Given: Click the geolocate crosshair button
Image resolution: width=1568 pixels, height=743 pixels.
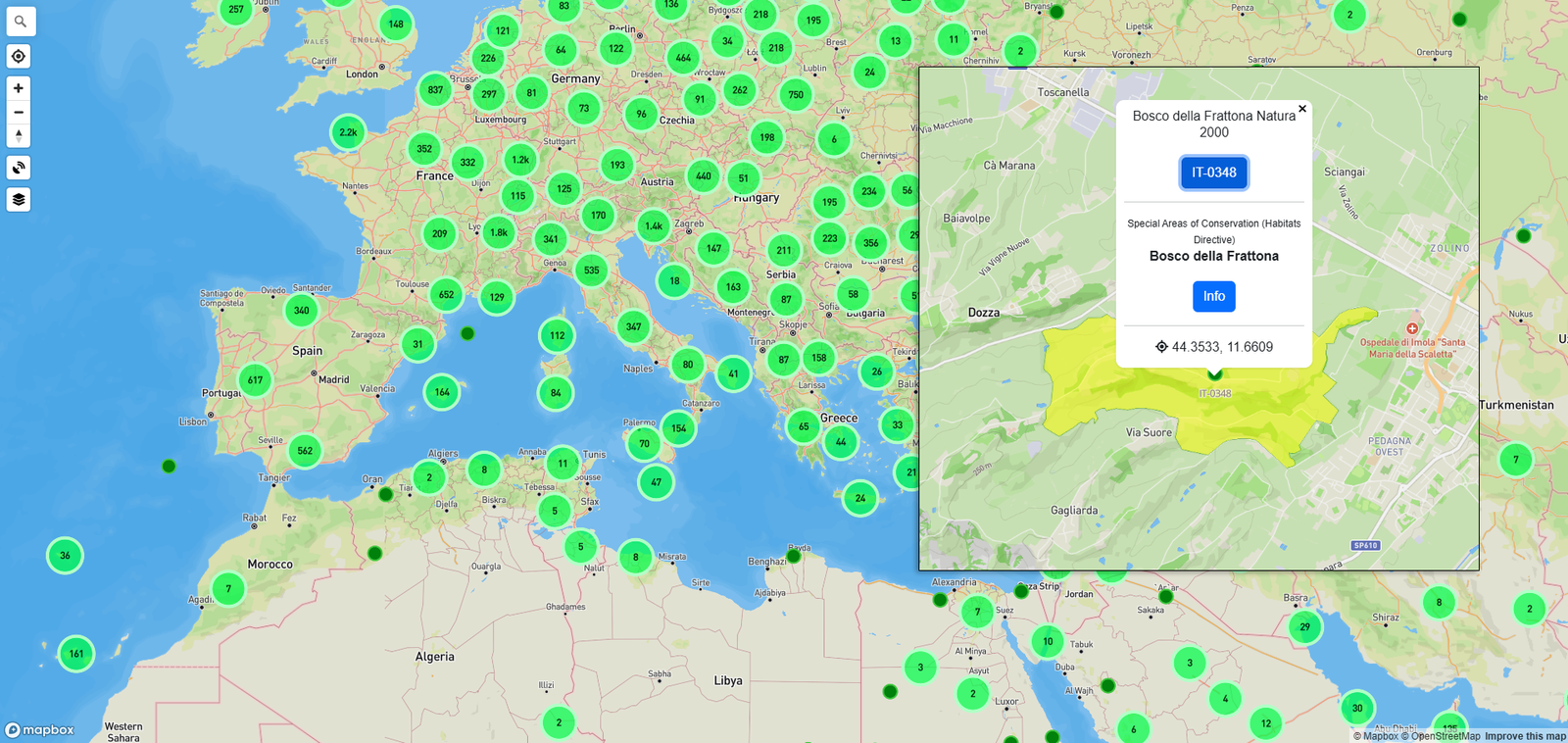Looking at the screenshot, I should click(19, 57).
